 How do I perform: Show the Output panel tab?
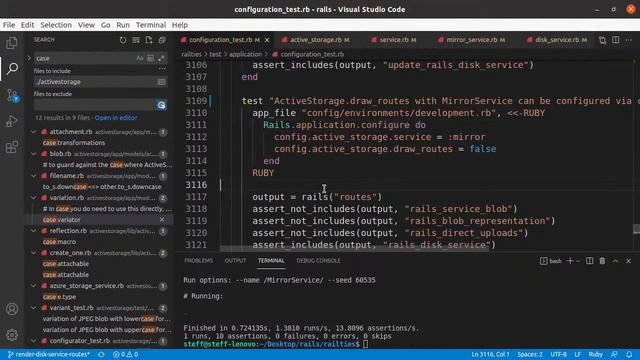click(235, 261)
